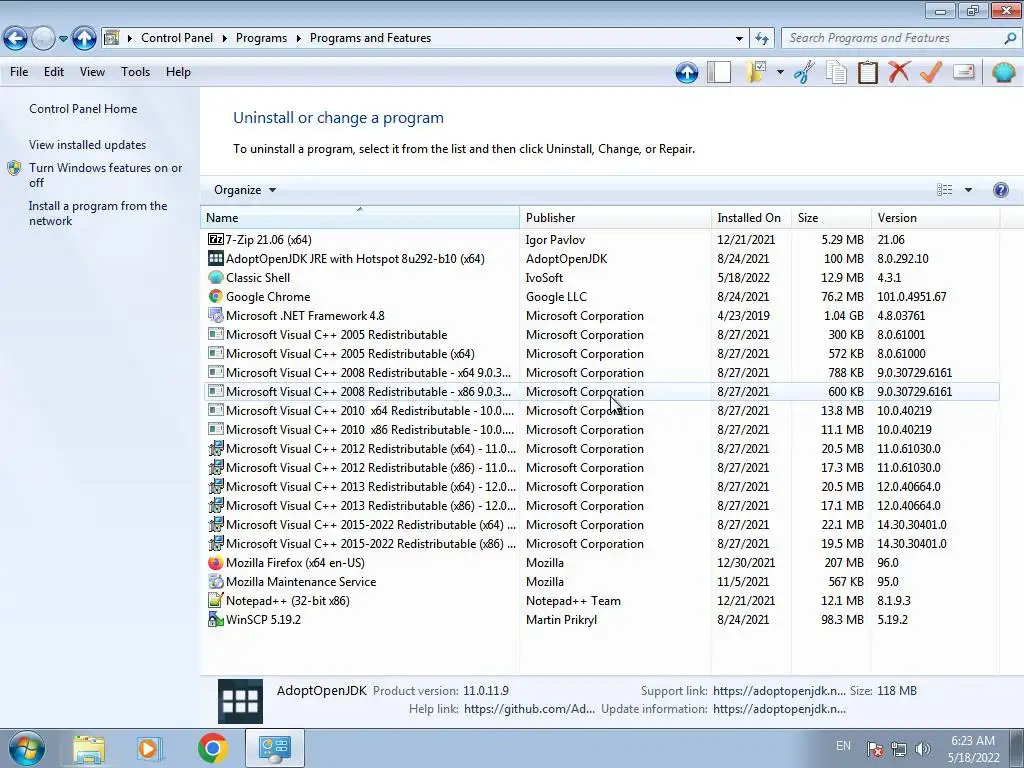Image resolution: width=1024 pixels, height=768 pixels.
Task: Toggle the navigation pane toolbar icon
Action: click(718, 72)
